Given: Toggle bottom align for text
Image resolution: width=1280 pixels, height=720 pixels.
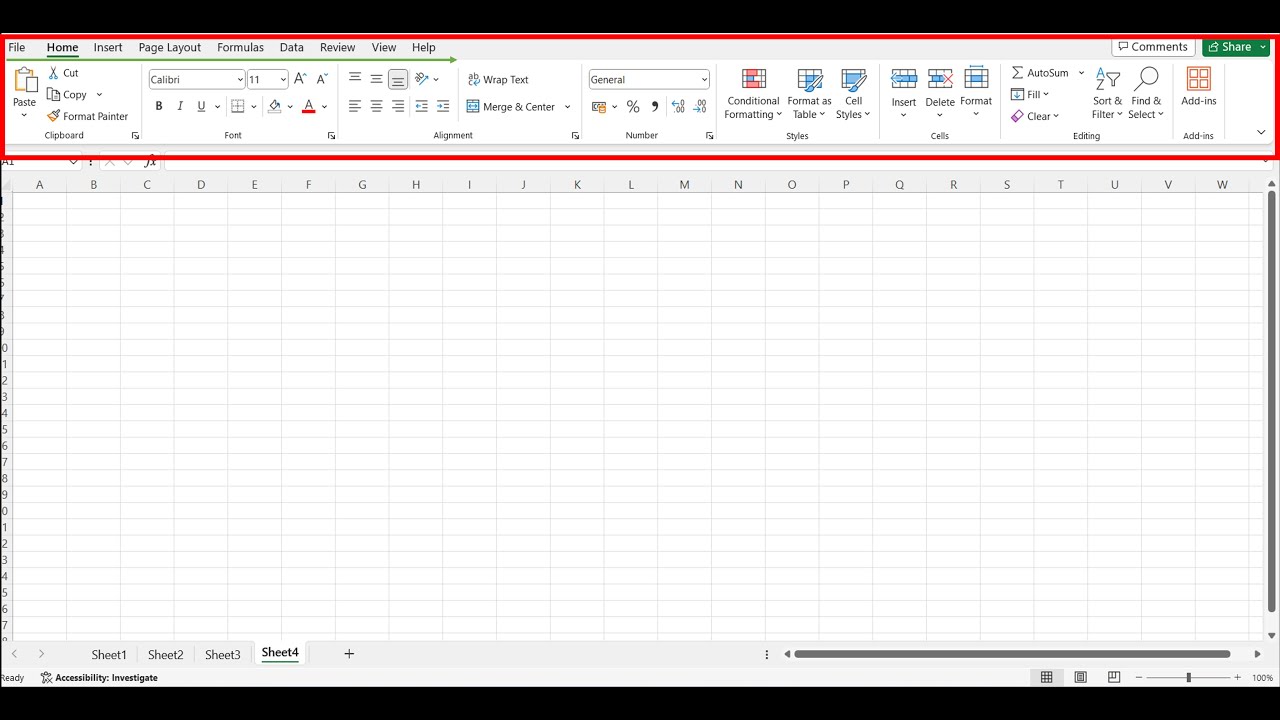Looking at the screenshot, I should [x=398, y=79].
